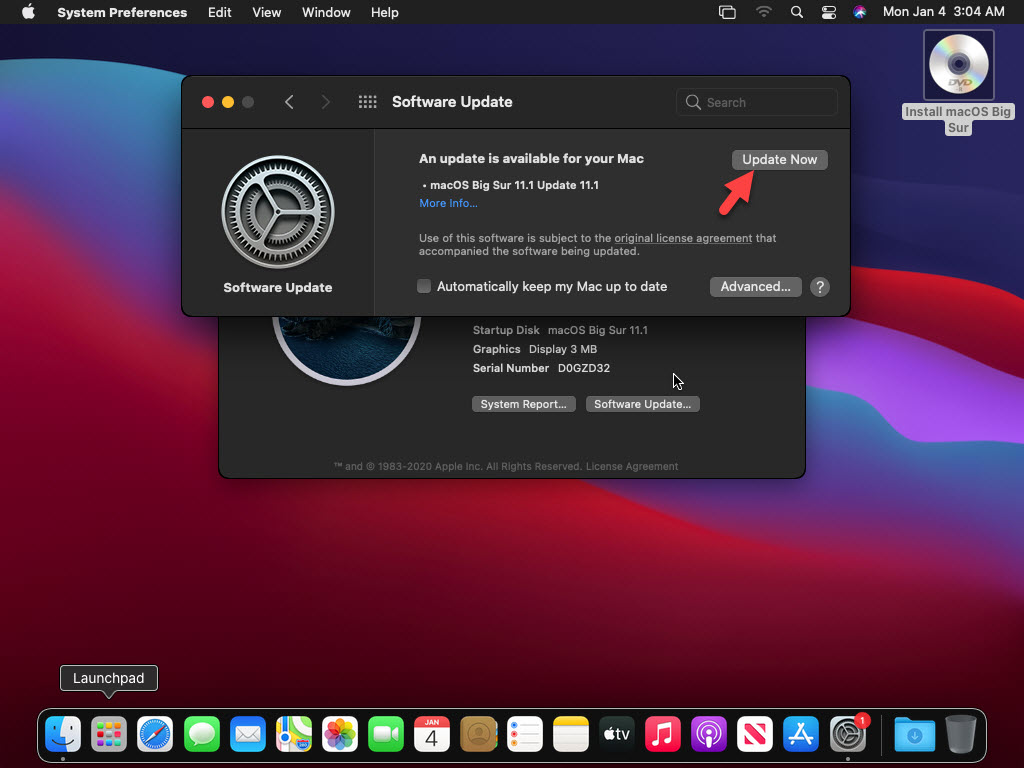
Task: Open Calendar app in the Dock
Action: point(432,734)
